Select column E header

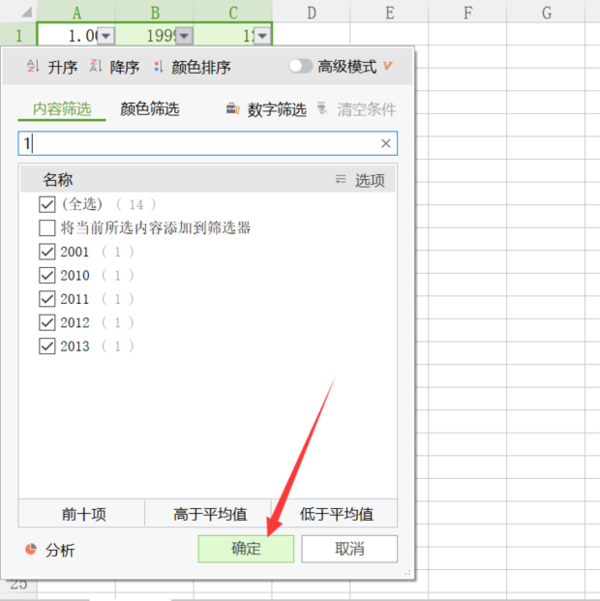click(x=390, y=11)
